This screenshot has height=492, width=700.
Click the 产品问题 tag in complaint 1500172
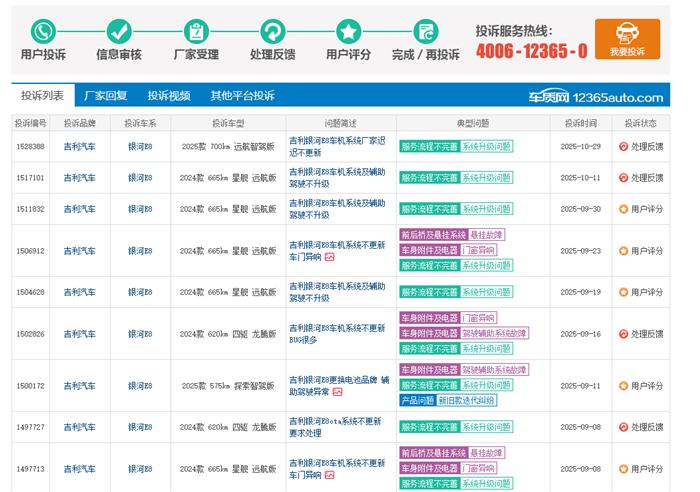click(416, 400)
